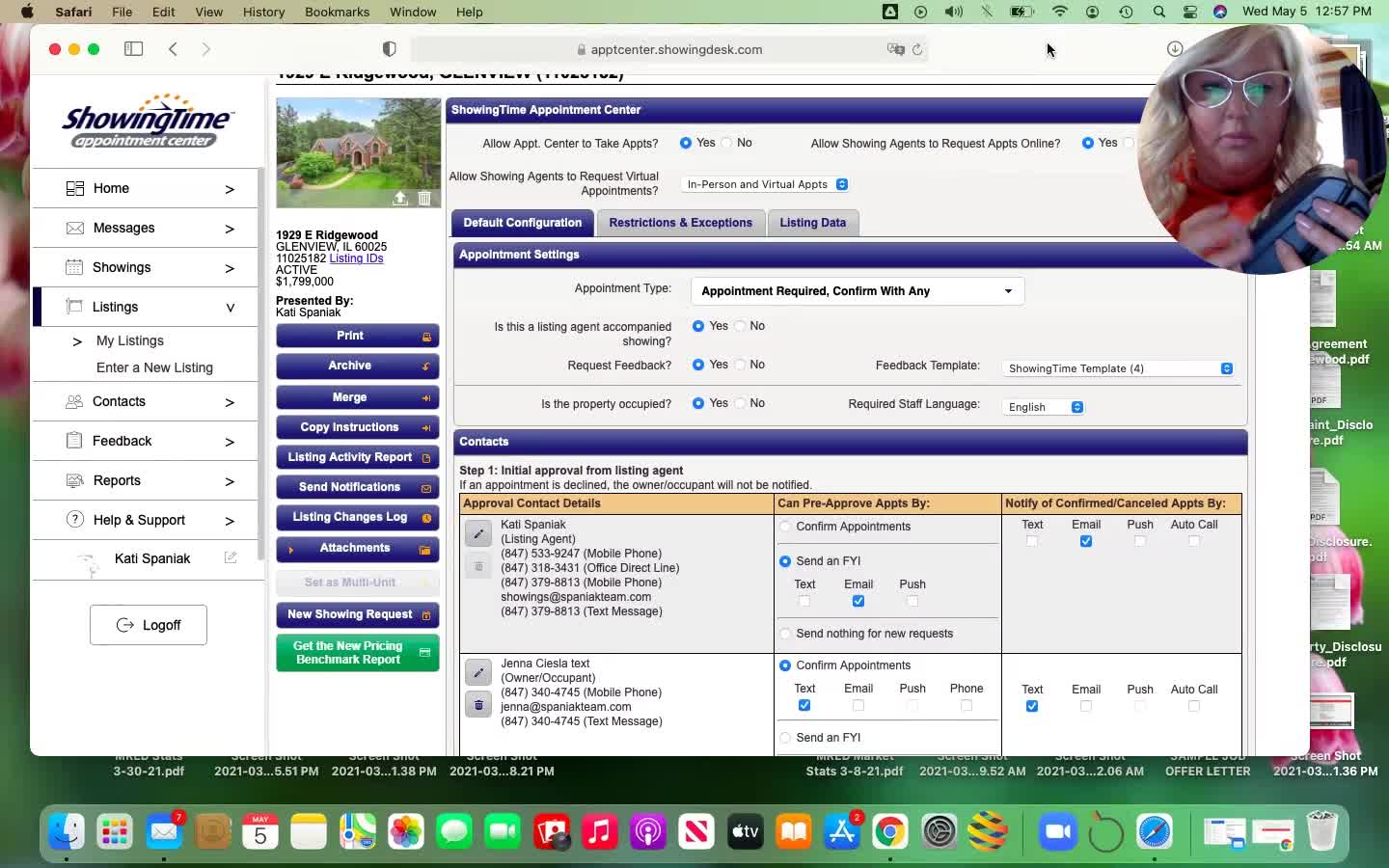Screen dimensions: 1389x868
Task: Open Zoom from the Dock
Action: coord(1057,831)
